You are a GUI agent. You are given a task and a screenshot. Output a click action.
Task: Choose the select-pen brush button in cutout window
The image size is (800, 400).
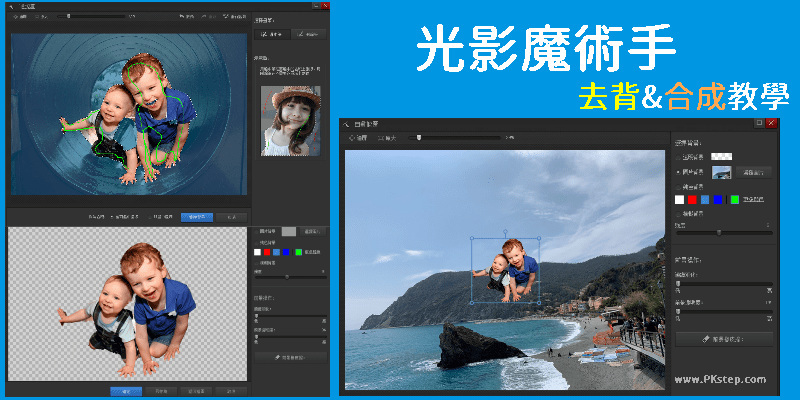(x=272, y=34)
